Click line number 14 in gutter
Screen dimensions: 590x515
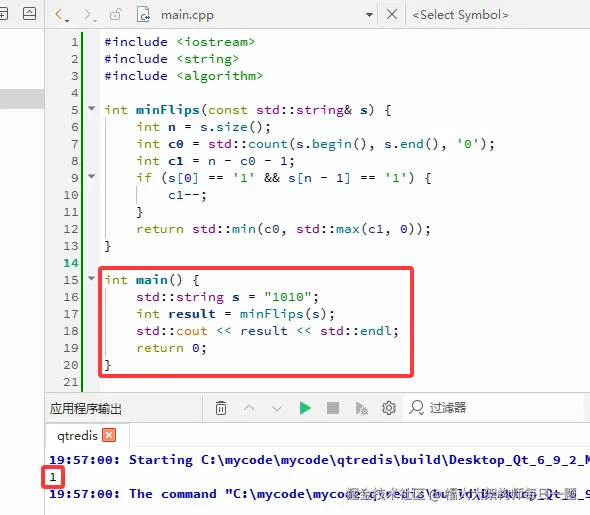click(x=71, y=263)
